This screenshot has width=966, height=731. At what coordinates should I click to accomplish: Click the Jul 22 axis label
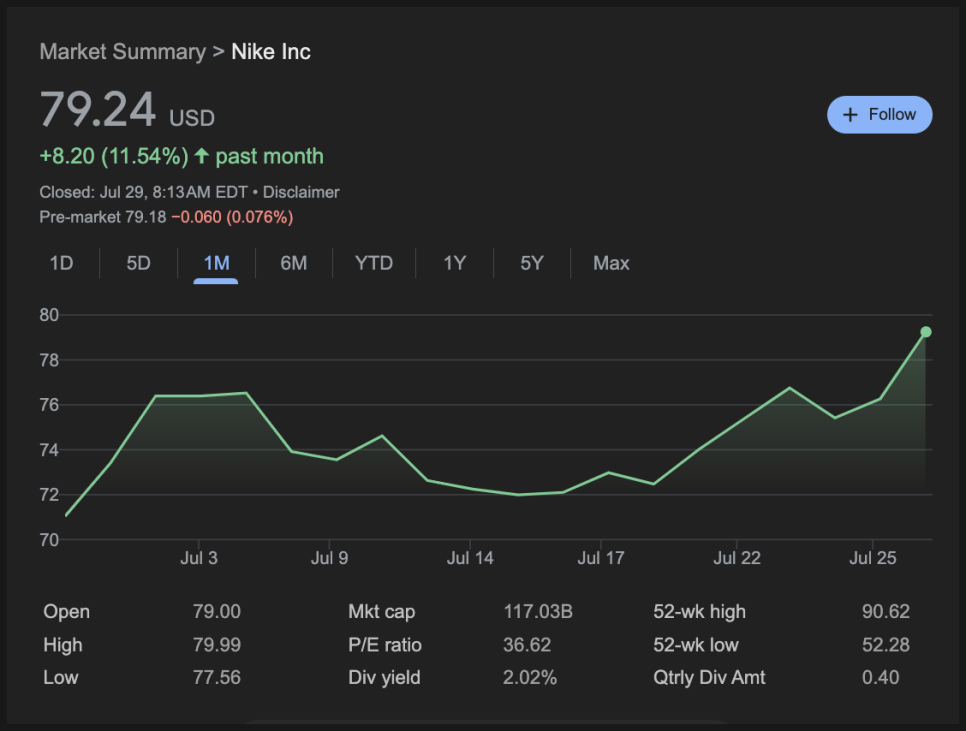[x=737, y=558]
